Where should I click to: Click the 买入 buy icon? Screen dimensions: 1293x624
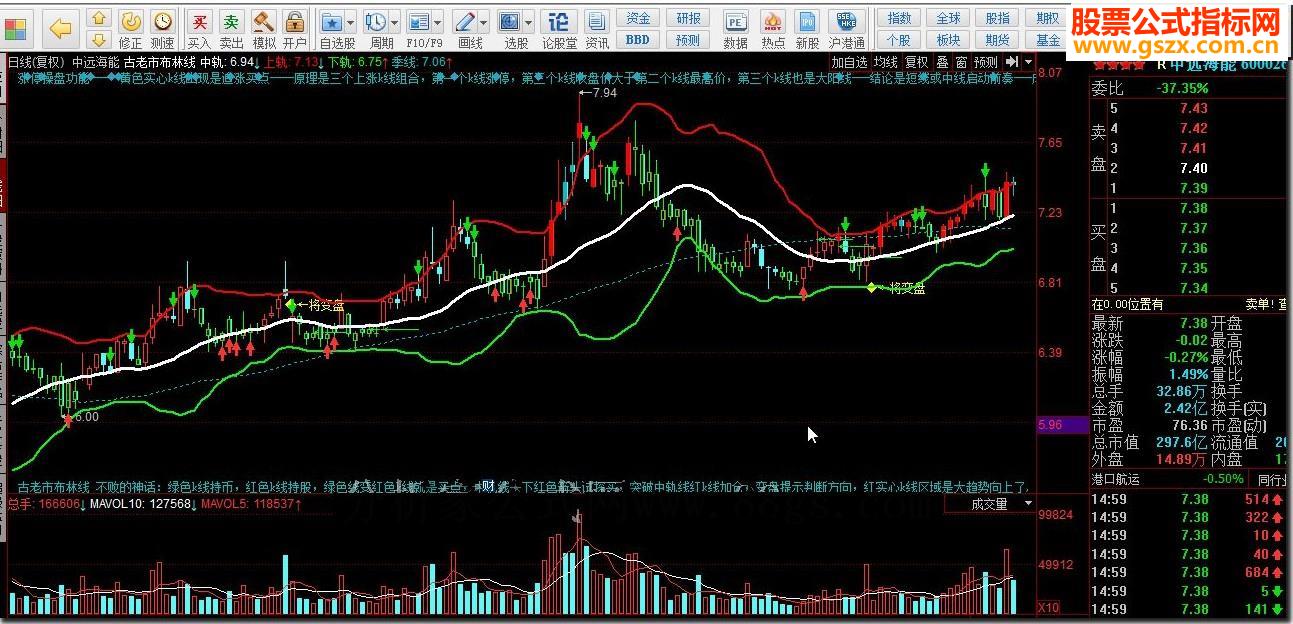200,27
